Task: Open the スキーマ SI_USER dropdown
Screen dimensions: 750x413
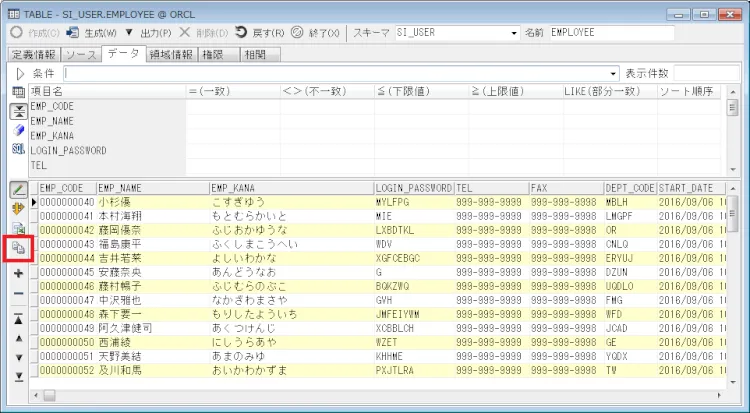Action: pyautogui.click(x=514, y=33)
